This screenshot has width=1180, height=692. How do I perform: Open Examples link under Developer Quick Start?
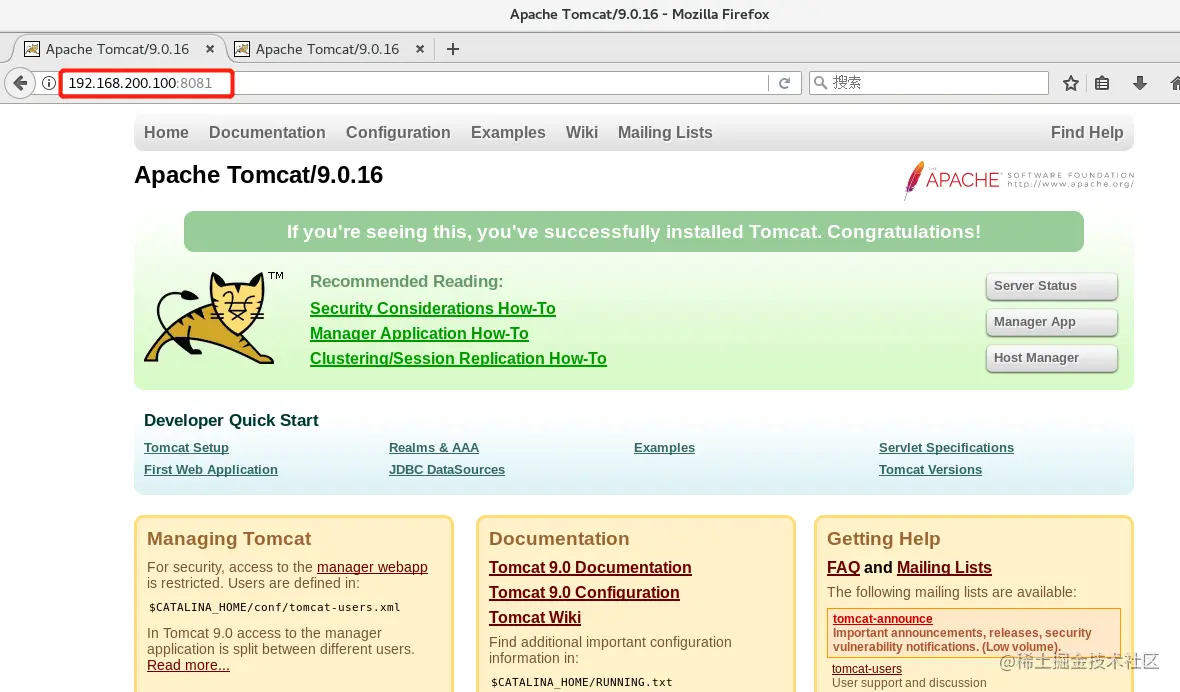pyautogui.click(x=665, y=448)
